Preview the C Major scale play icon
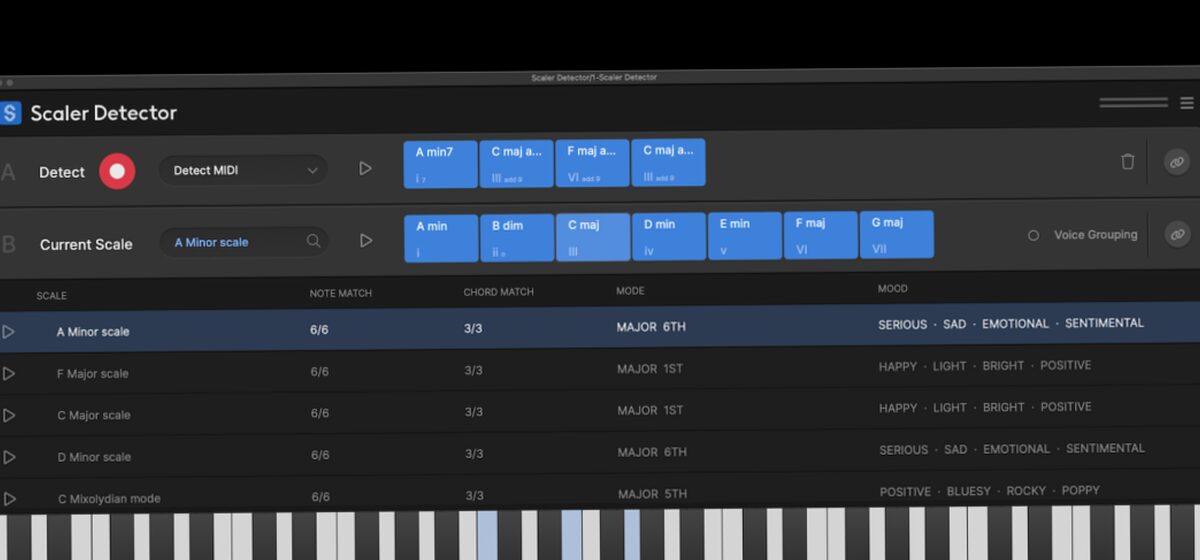 [9, 415]
